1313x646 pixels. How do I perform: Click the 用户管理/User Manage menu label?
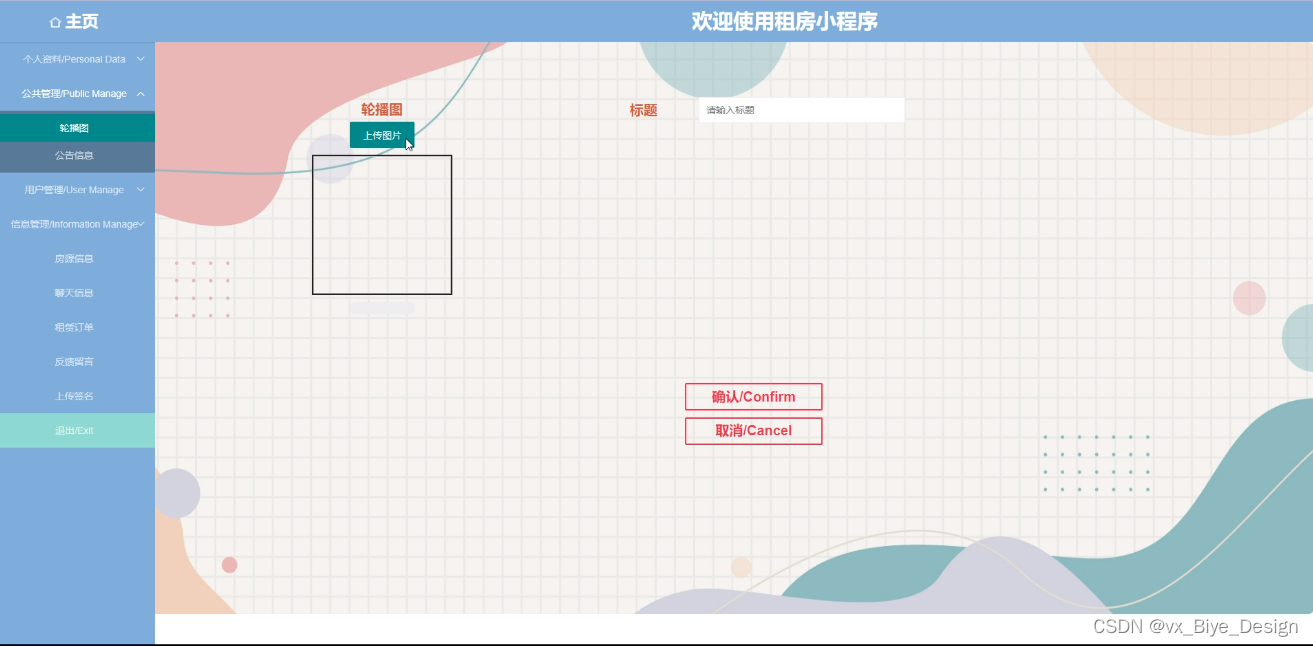tap(74, 190)
